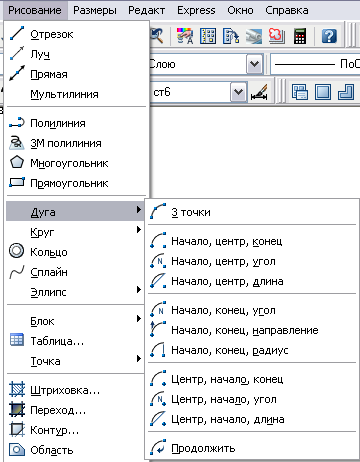This screenshot has height=462, width=360.
Task: Click the blue Help question mark icon
Action: pos(329,36)
